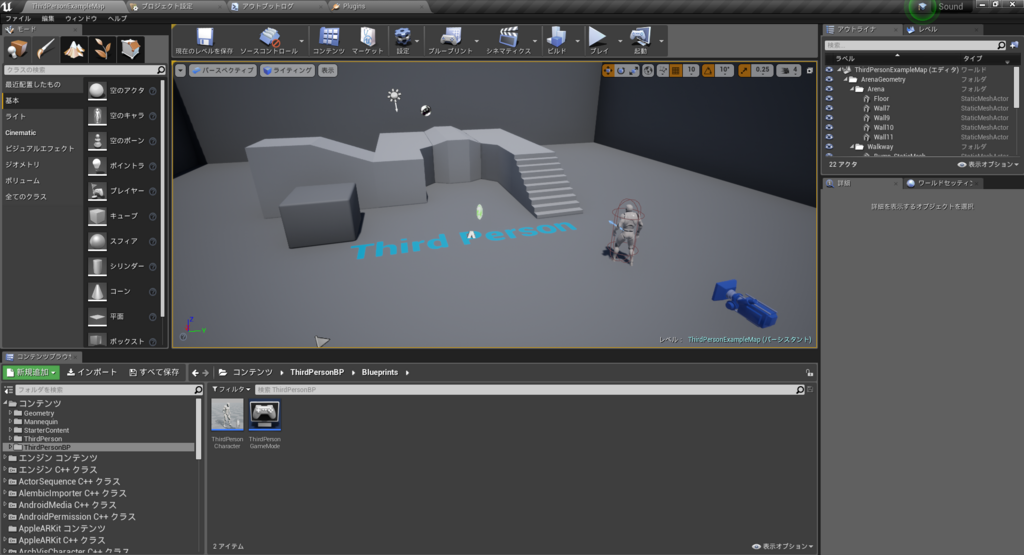Open the File menu
Viewport: 1024px width, 555px height.
tap(18, 19)
